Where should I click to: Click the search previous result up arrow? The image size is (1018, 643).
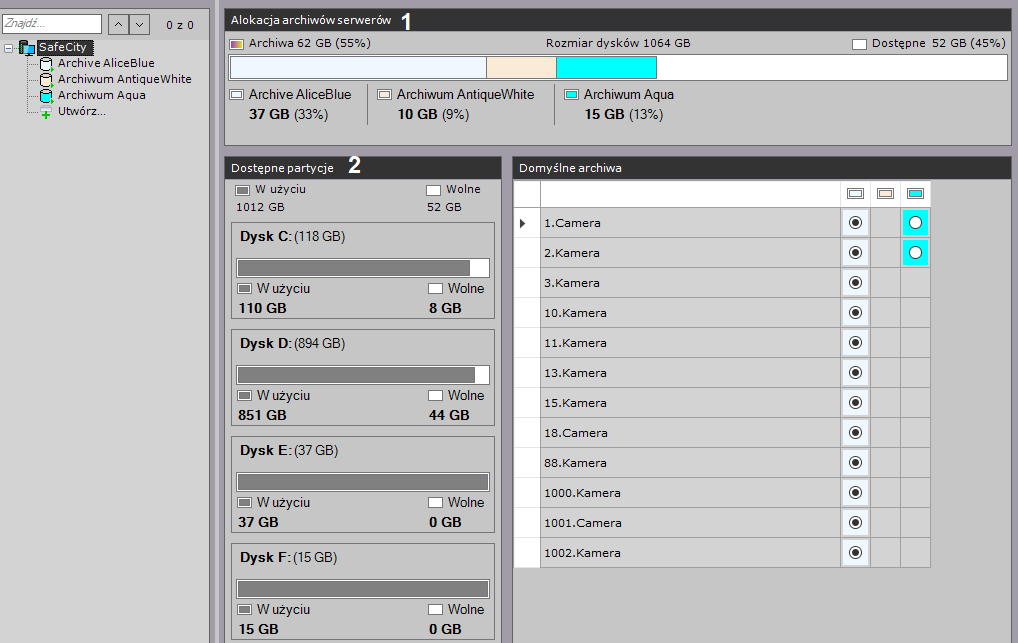117,24
